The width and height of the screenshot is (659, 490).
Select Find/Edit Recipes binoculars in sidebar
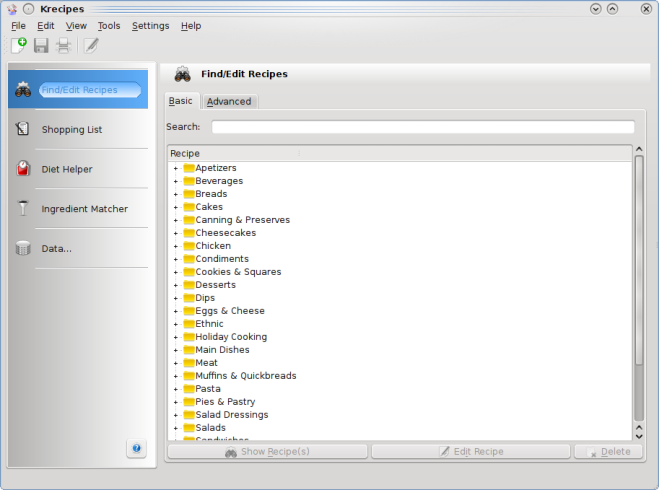23,90
